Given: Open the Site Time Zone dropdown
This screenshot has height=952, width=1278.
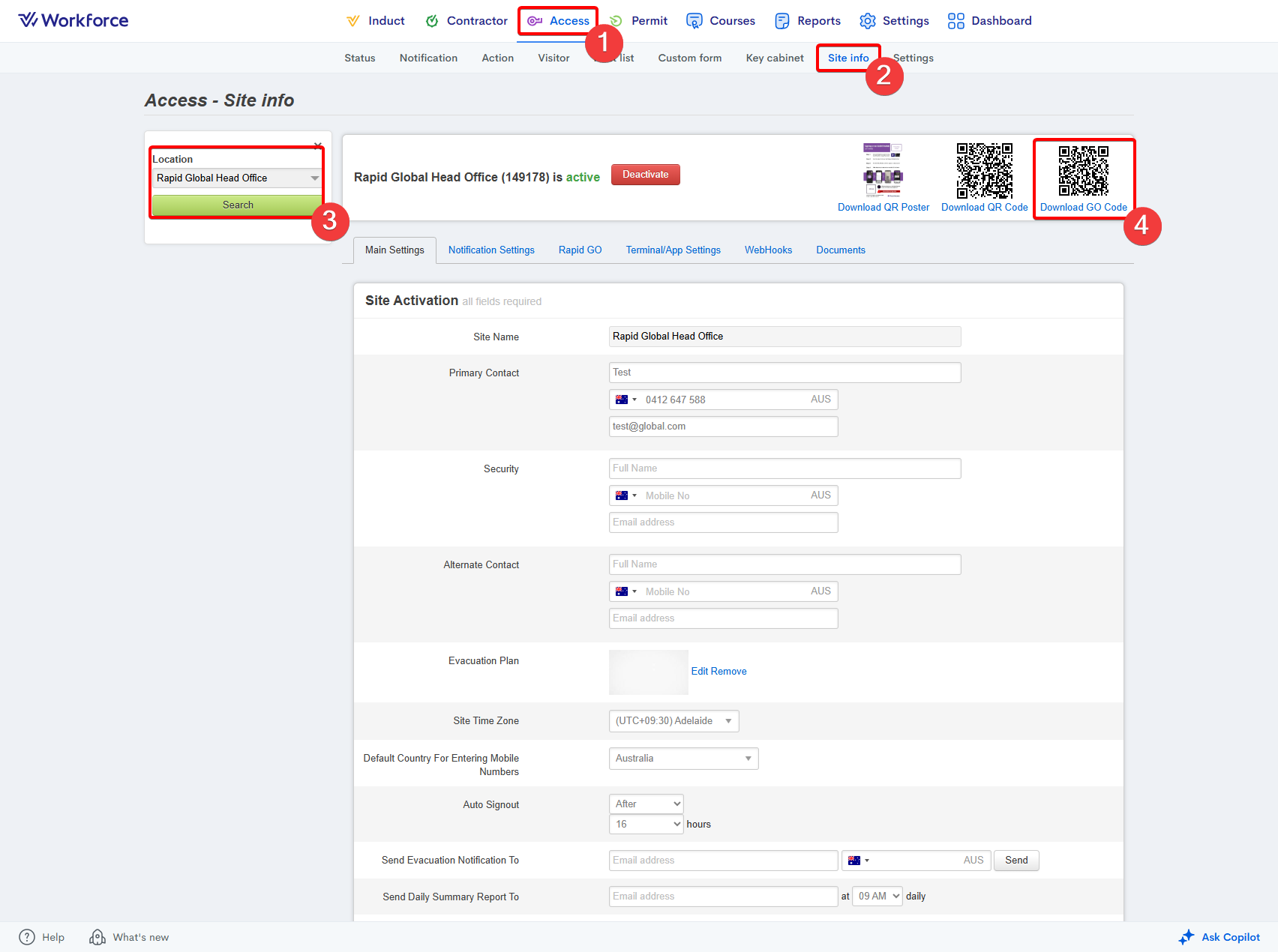Looking at the screenshot, I should pos(673,721).
